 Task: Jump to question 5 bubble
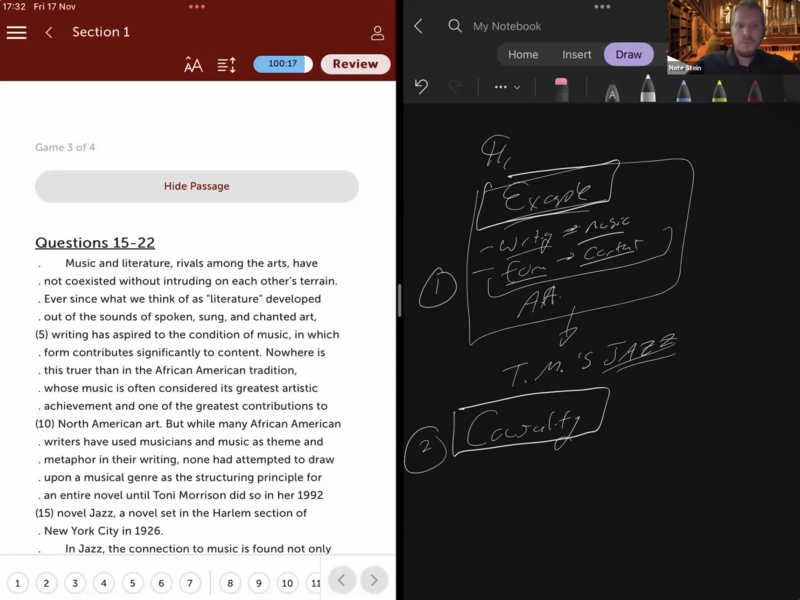pos(133,583)
